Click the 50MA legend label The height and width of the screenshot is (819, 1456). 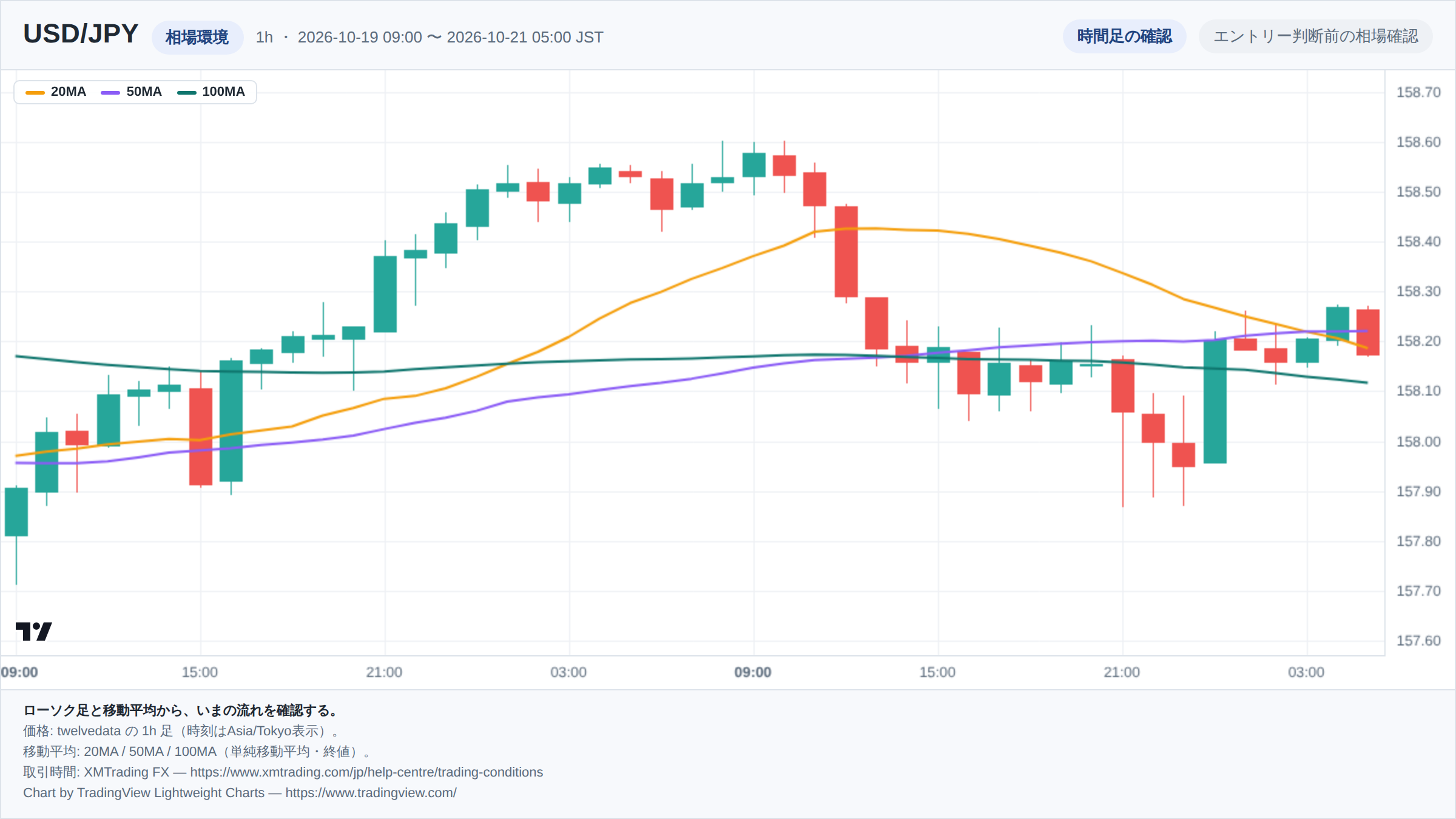click(144, 92)
